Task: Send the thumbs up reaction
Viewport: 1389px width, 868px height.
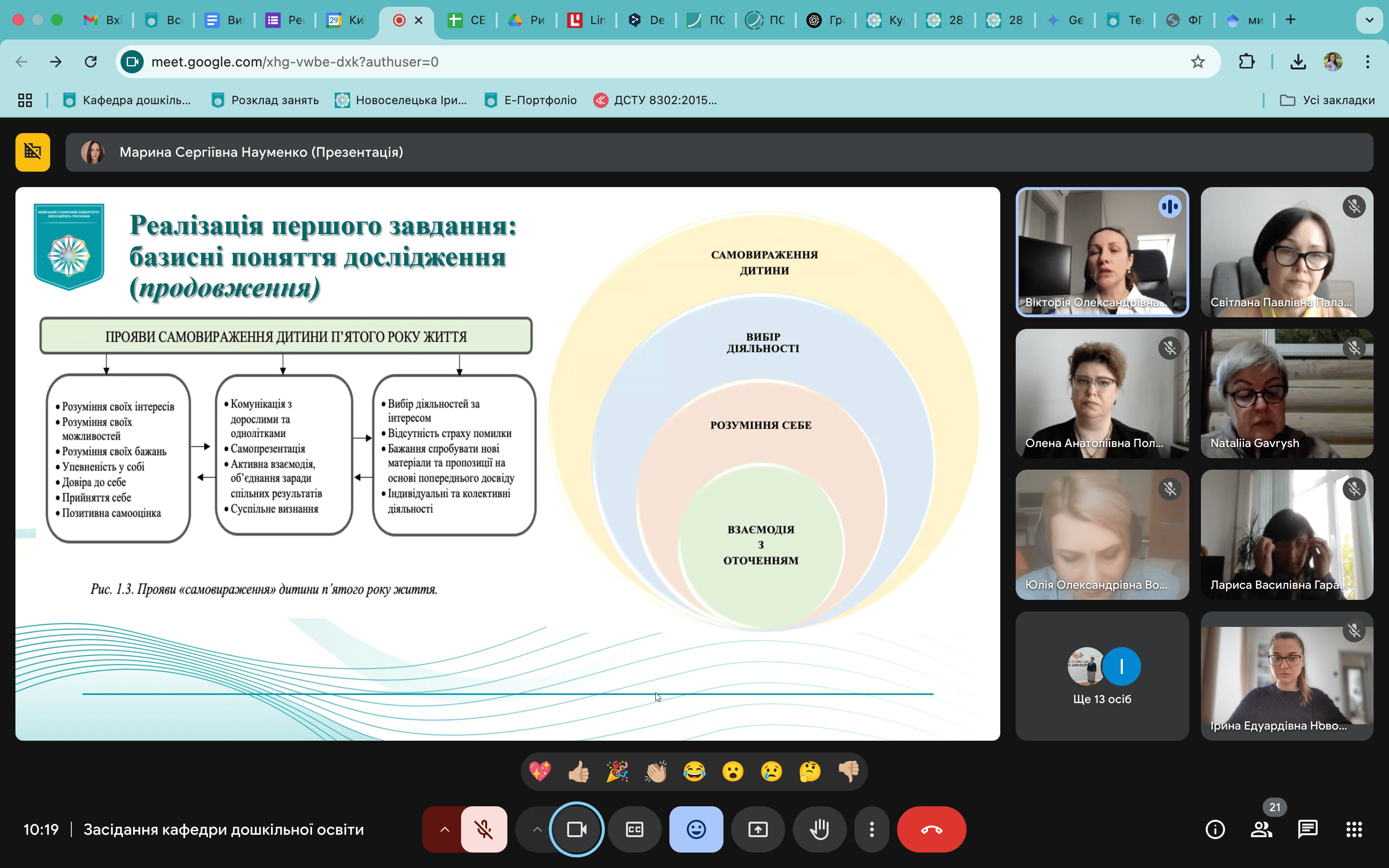Action: (579, 771)
